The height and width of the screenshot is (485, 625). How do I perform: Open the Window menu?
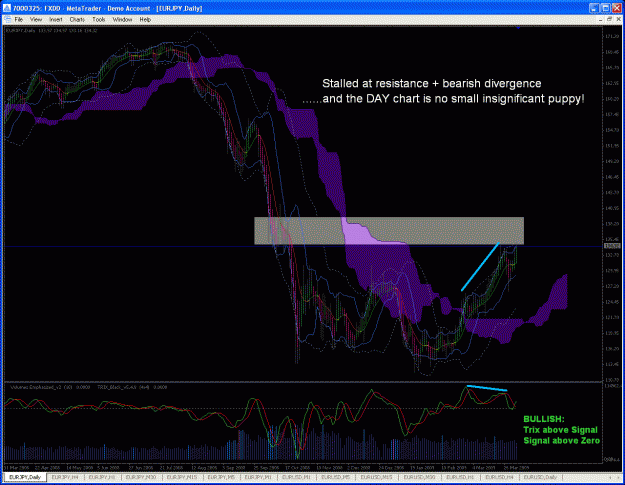[x=122, y=19]
